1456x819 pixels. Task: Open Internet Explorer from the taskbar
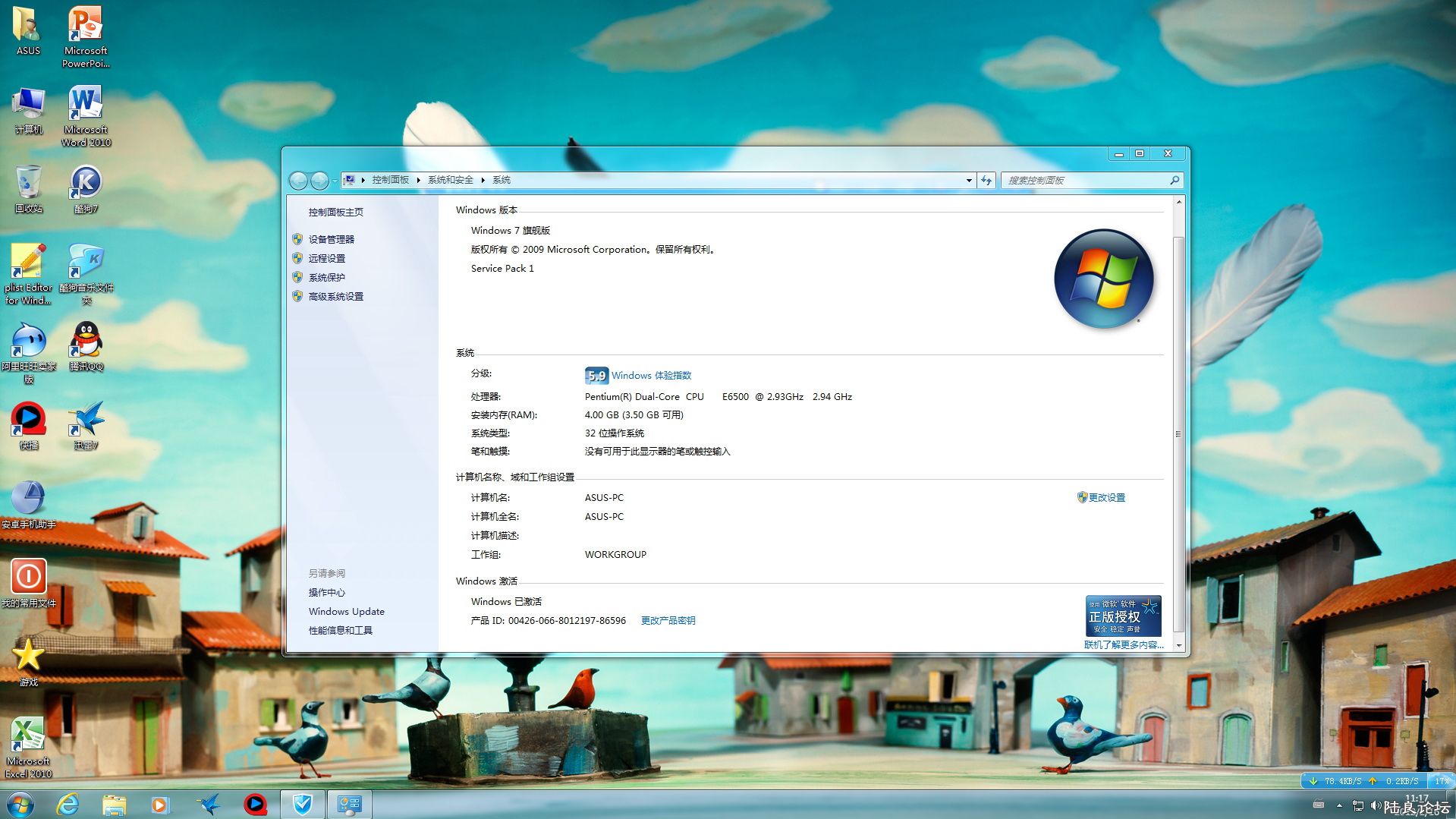[68, 804]
